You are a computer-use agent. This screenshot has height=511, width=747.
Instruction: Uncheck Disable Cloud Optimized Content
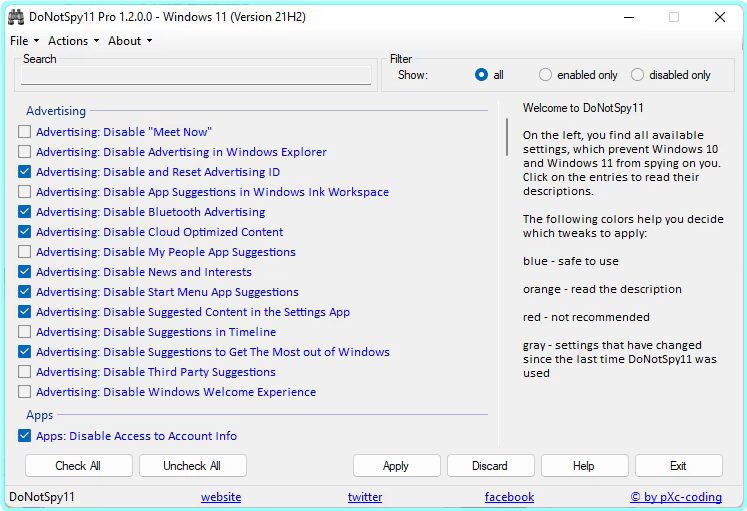point(24,231)
